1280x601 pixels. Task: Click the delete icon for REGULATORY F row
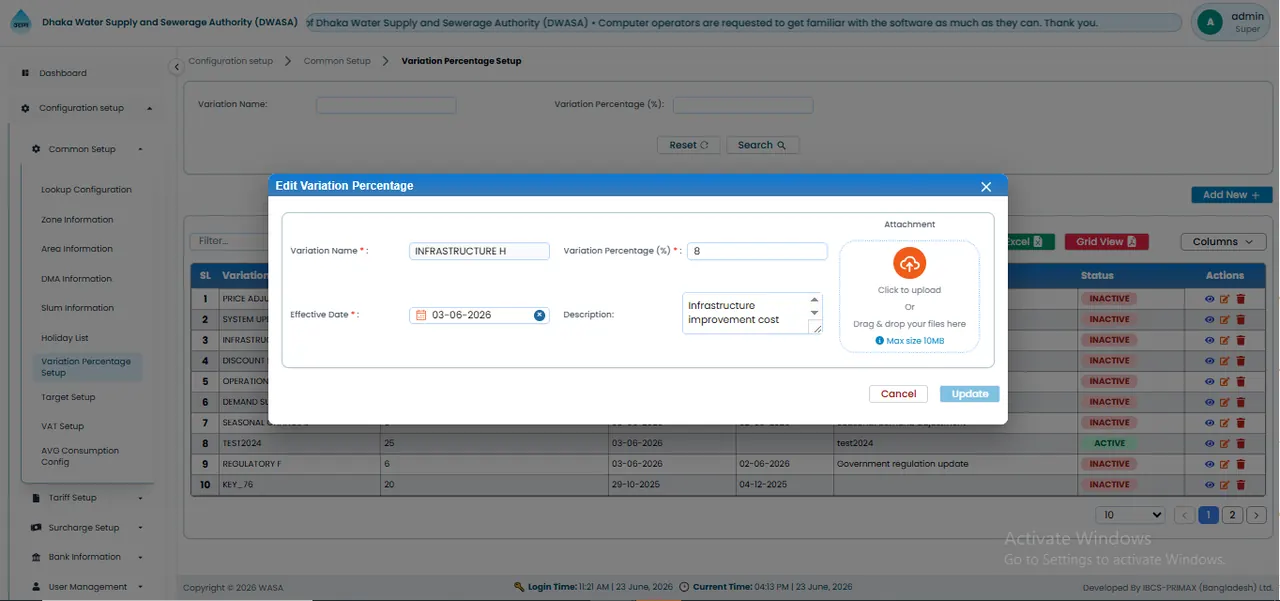[x=1241, y=464]
